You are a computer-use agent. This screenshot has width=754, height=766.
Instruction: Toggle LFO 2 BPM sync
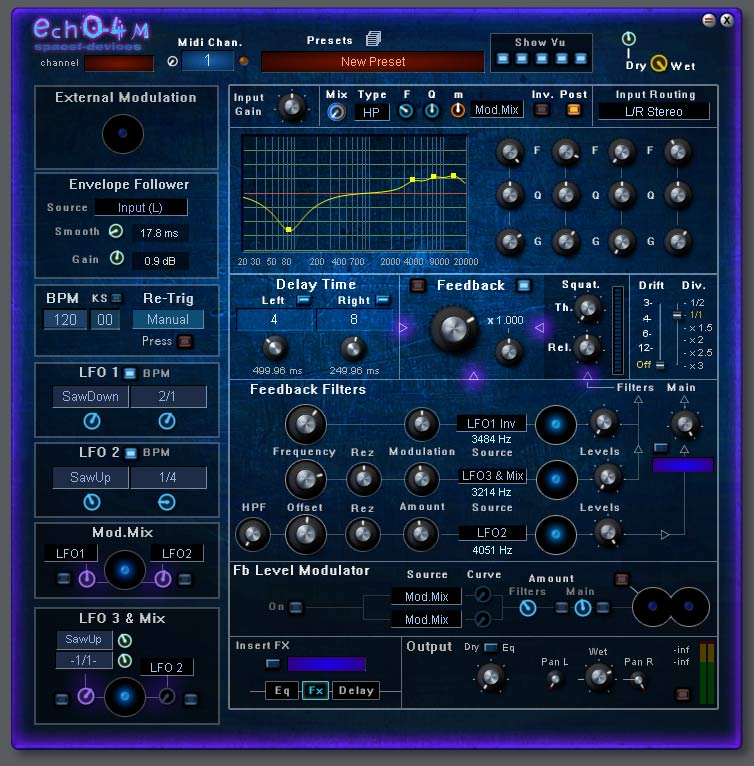pos(130,453)
